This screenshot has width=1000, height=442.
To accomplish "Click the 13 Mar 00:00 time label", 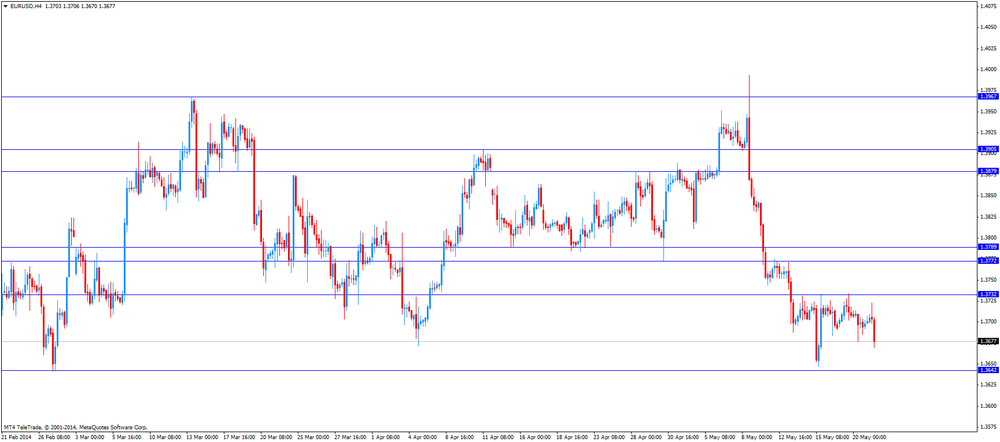I will [202, 438].
